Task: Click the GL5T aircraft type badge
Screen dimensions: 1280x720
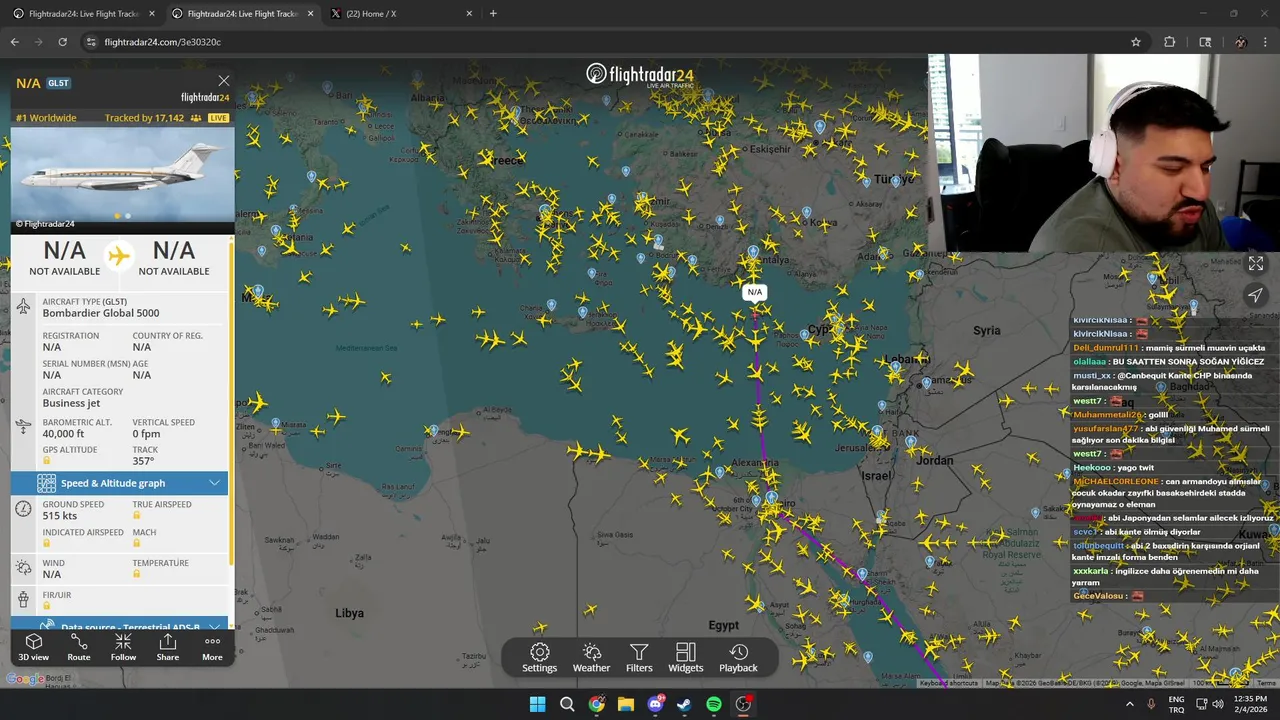Action: click(58, 83)
